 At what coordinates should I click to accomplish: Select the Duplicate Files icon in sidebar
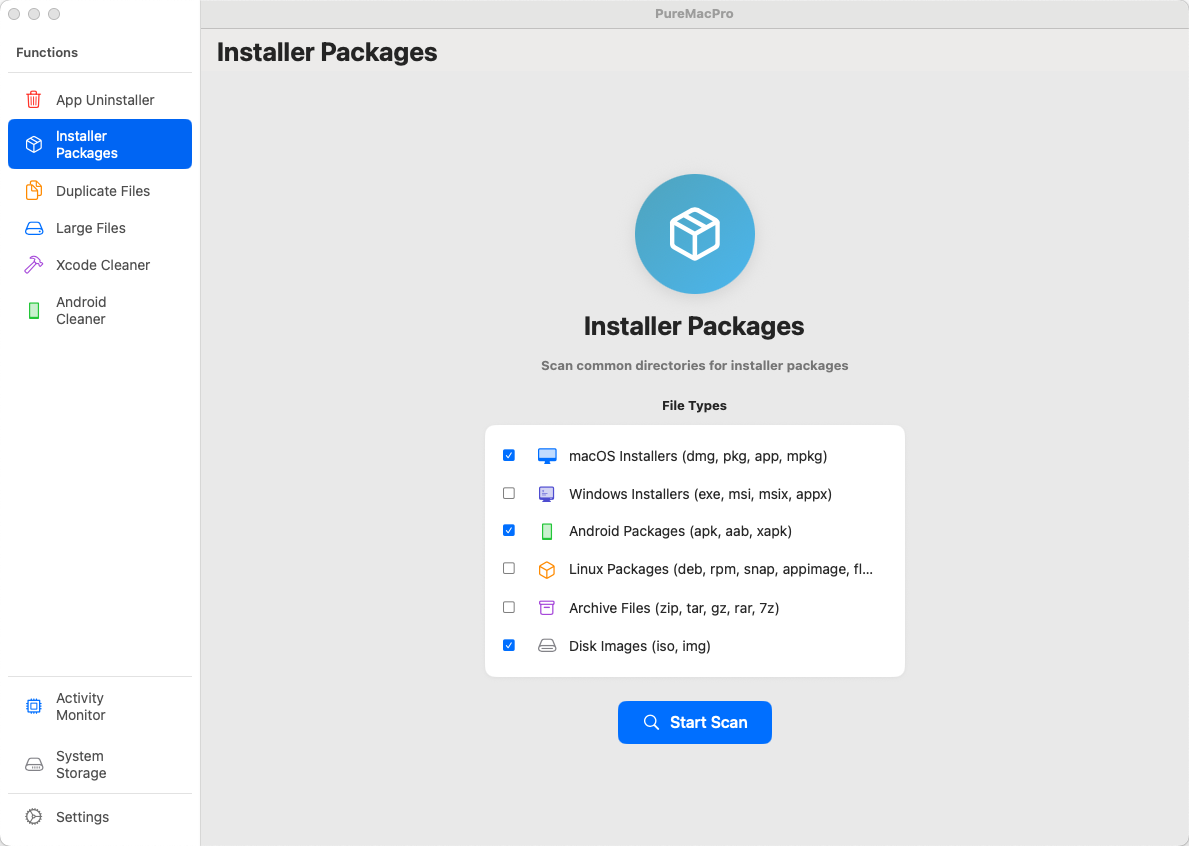tap(34, 191)
